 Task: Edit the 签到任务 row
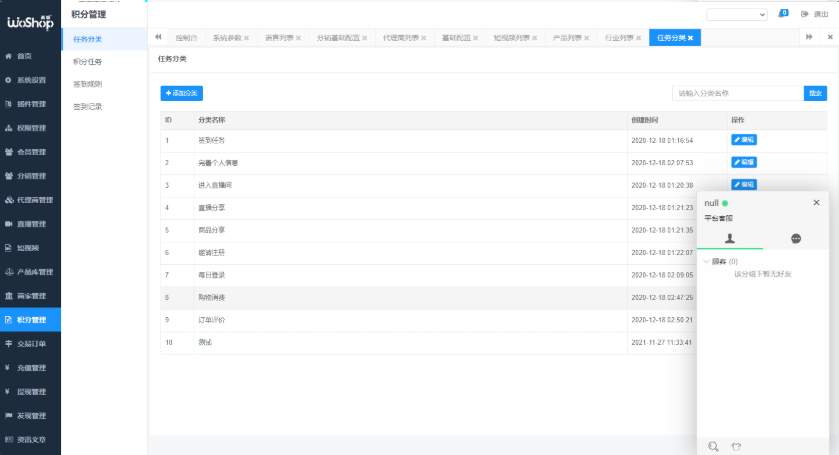pyautogui.click(x=744, y=140)
